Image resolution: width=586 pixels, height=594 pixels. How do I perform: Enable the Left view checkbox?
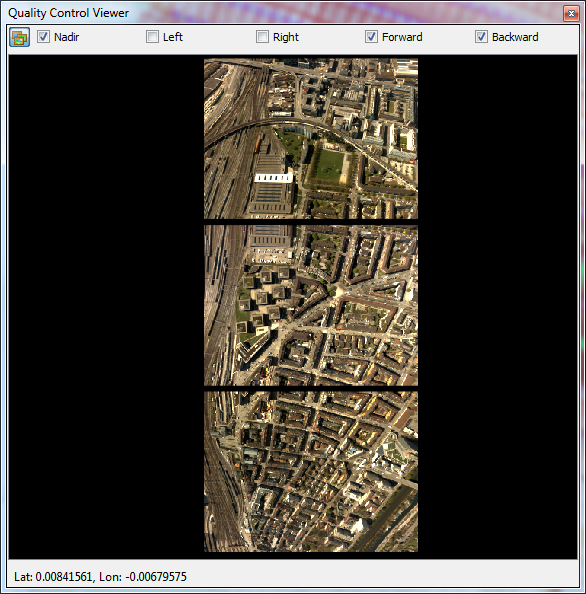tap(152, 37)
